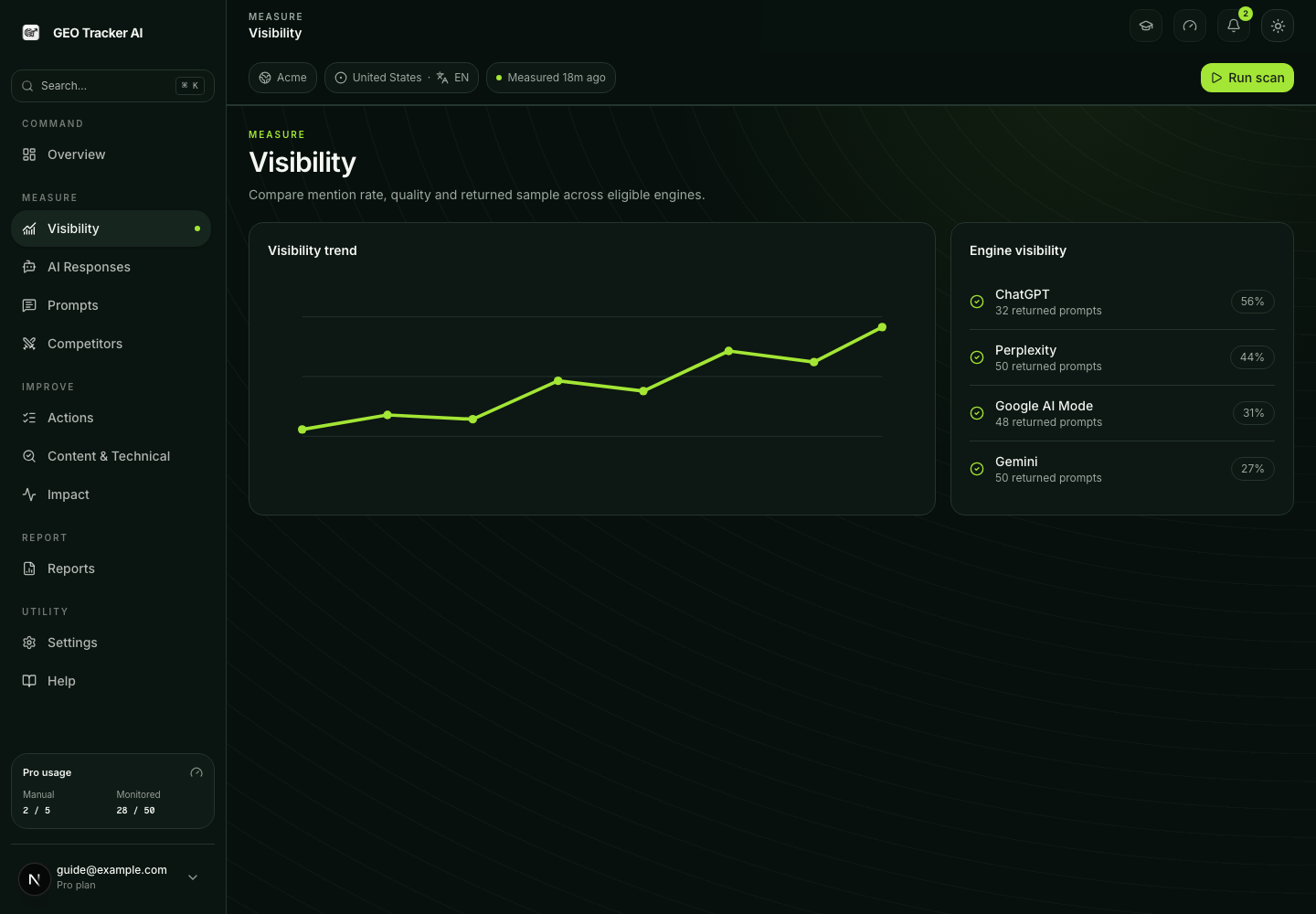
Task: Click the search magnifier icon
Action: point(27,86)
